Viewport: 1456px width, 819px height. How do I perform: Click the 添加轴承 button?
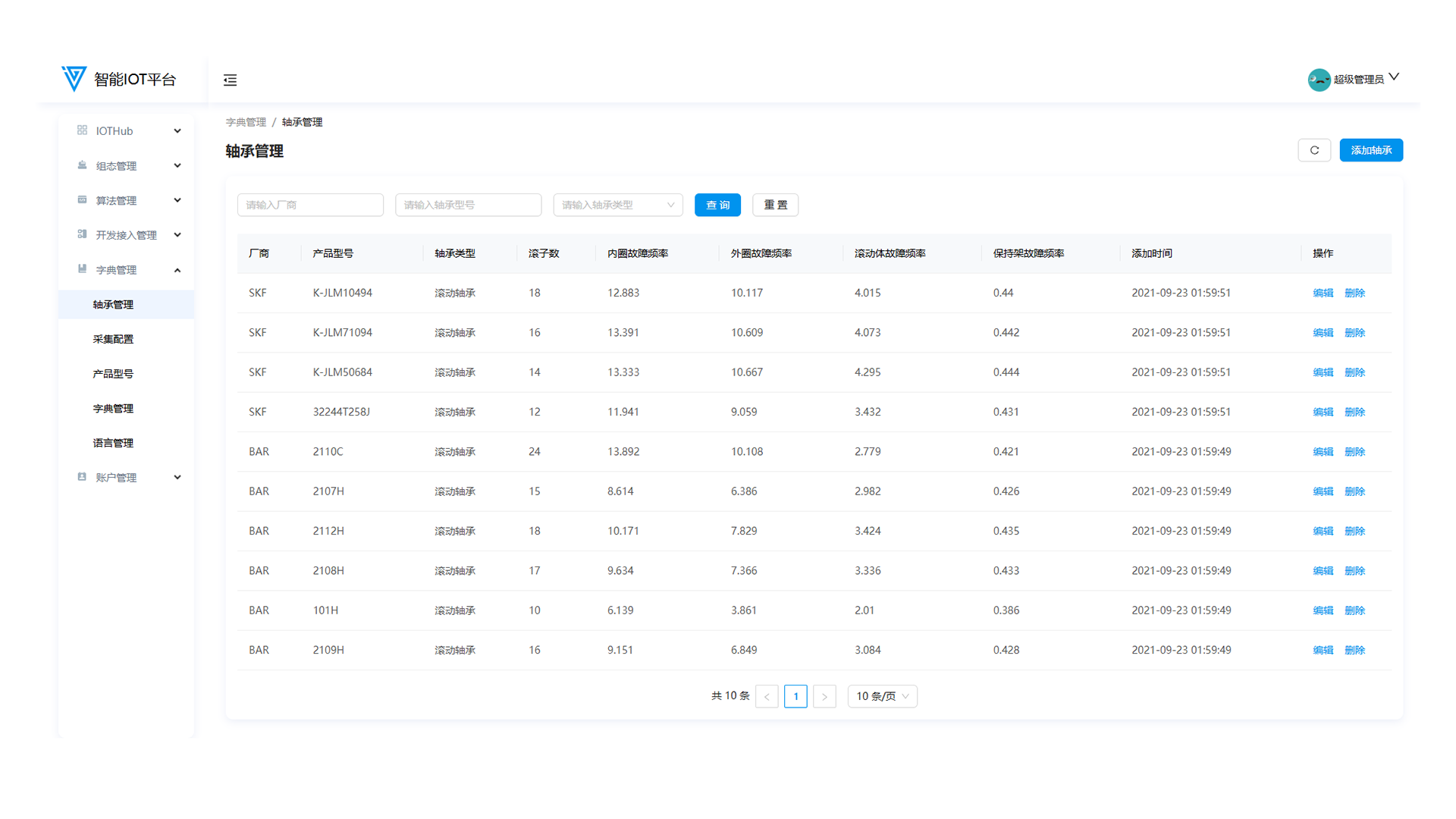click(1370, 150)
